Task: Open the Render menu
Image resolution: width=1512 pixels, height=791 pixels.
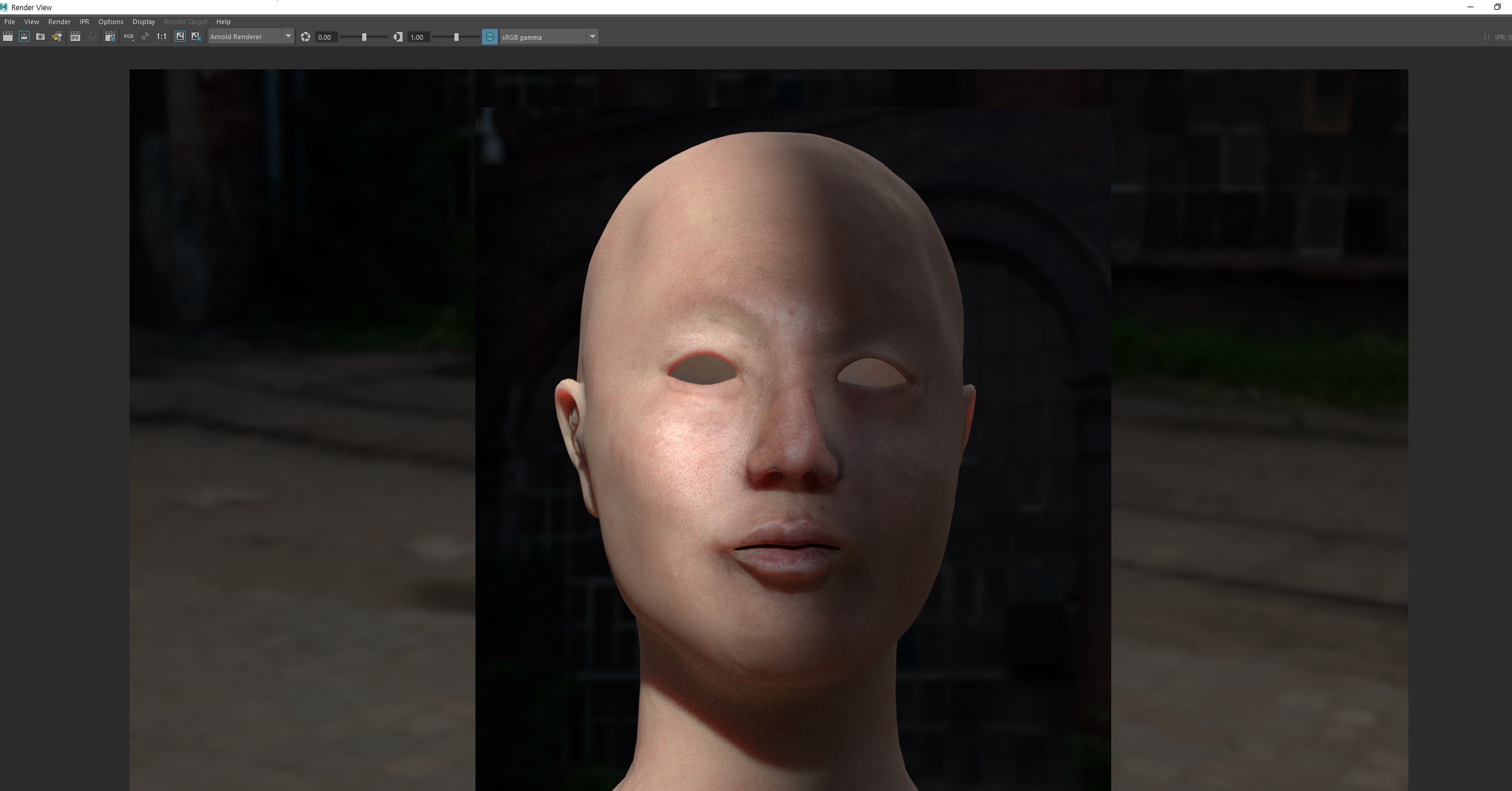Action: (59, 22)
